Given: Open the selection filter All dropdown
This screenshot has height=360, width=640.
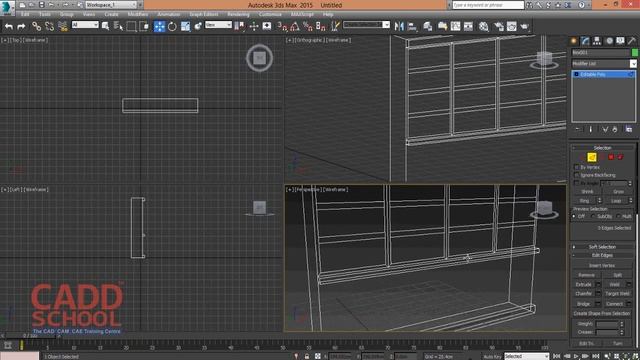Looking at the screenshot, I should tap(85, 25).
